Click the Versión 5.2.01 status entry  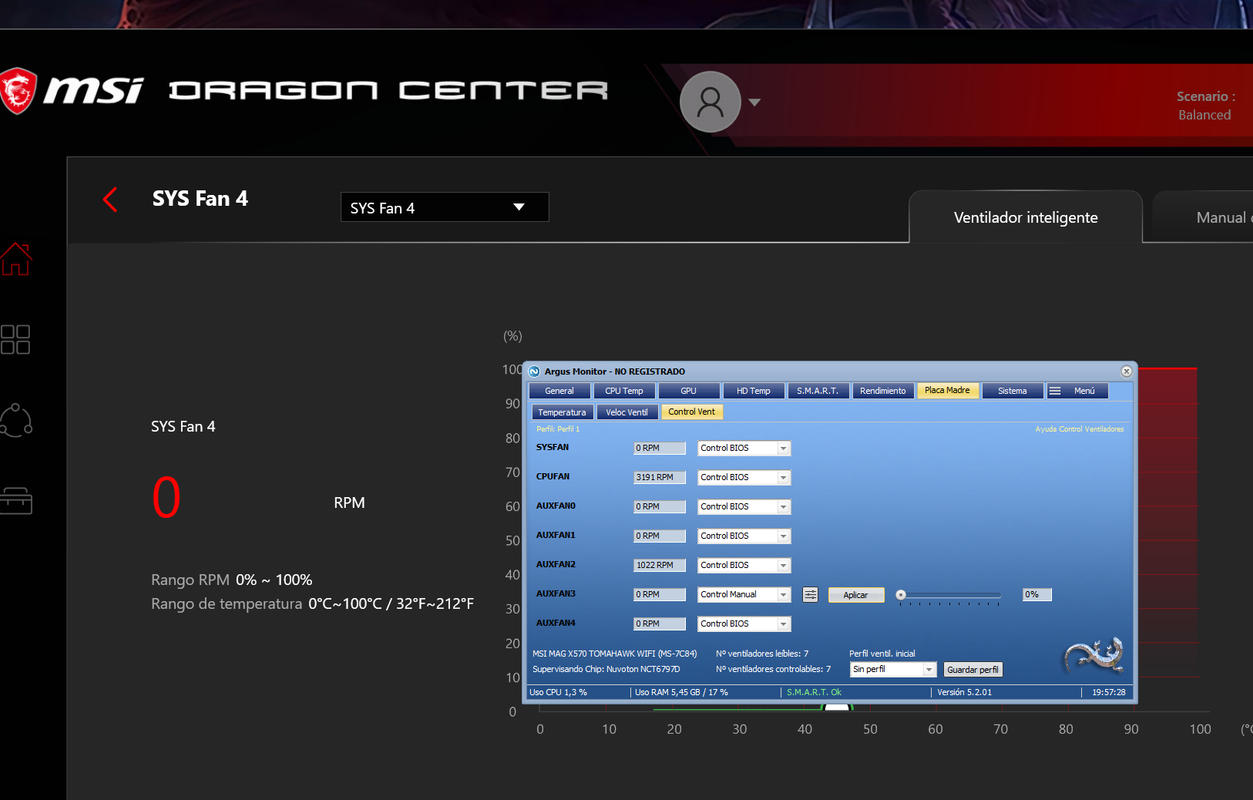pyautogui.click(x=965, y=692)
